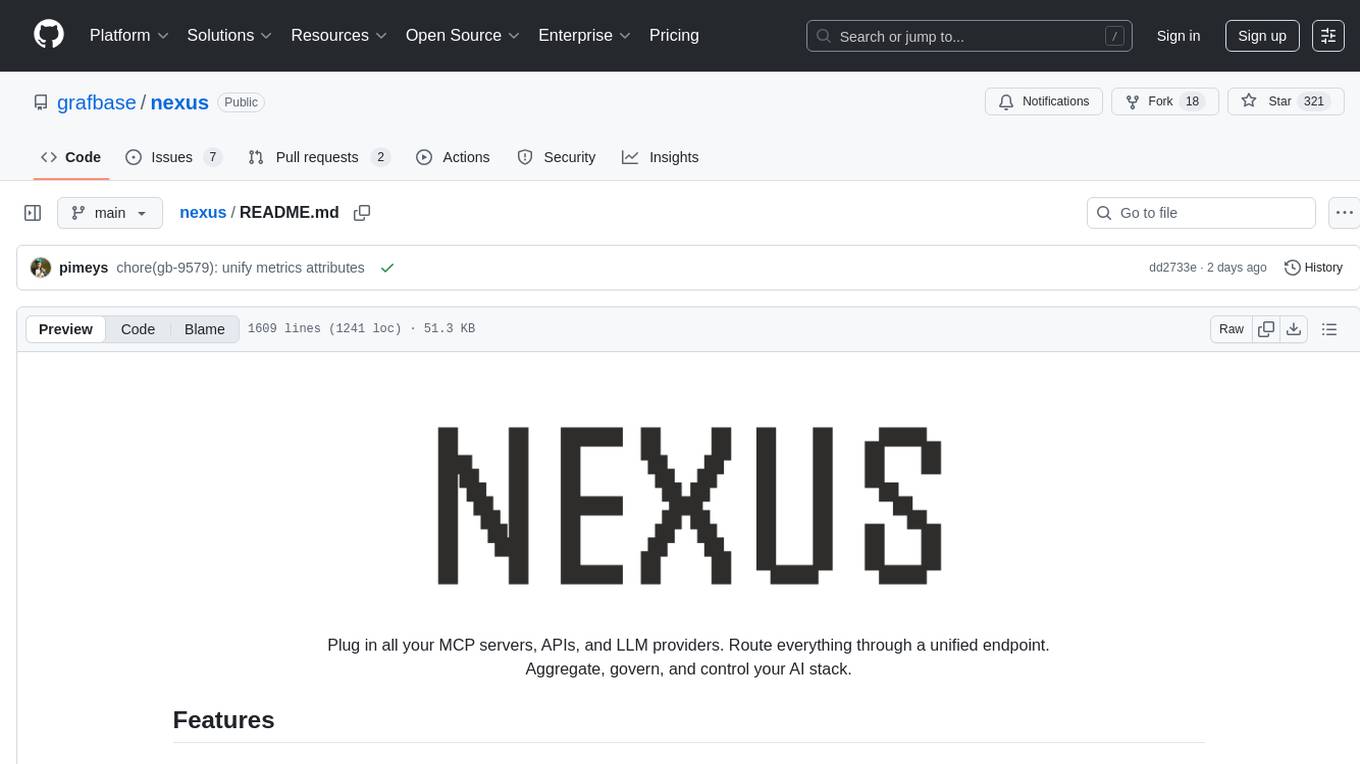The image size is (1360, 764).
Task: Click the NEXUS pixel logo image
Action: [689, 506]
